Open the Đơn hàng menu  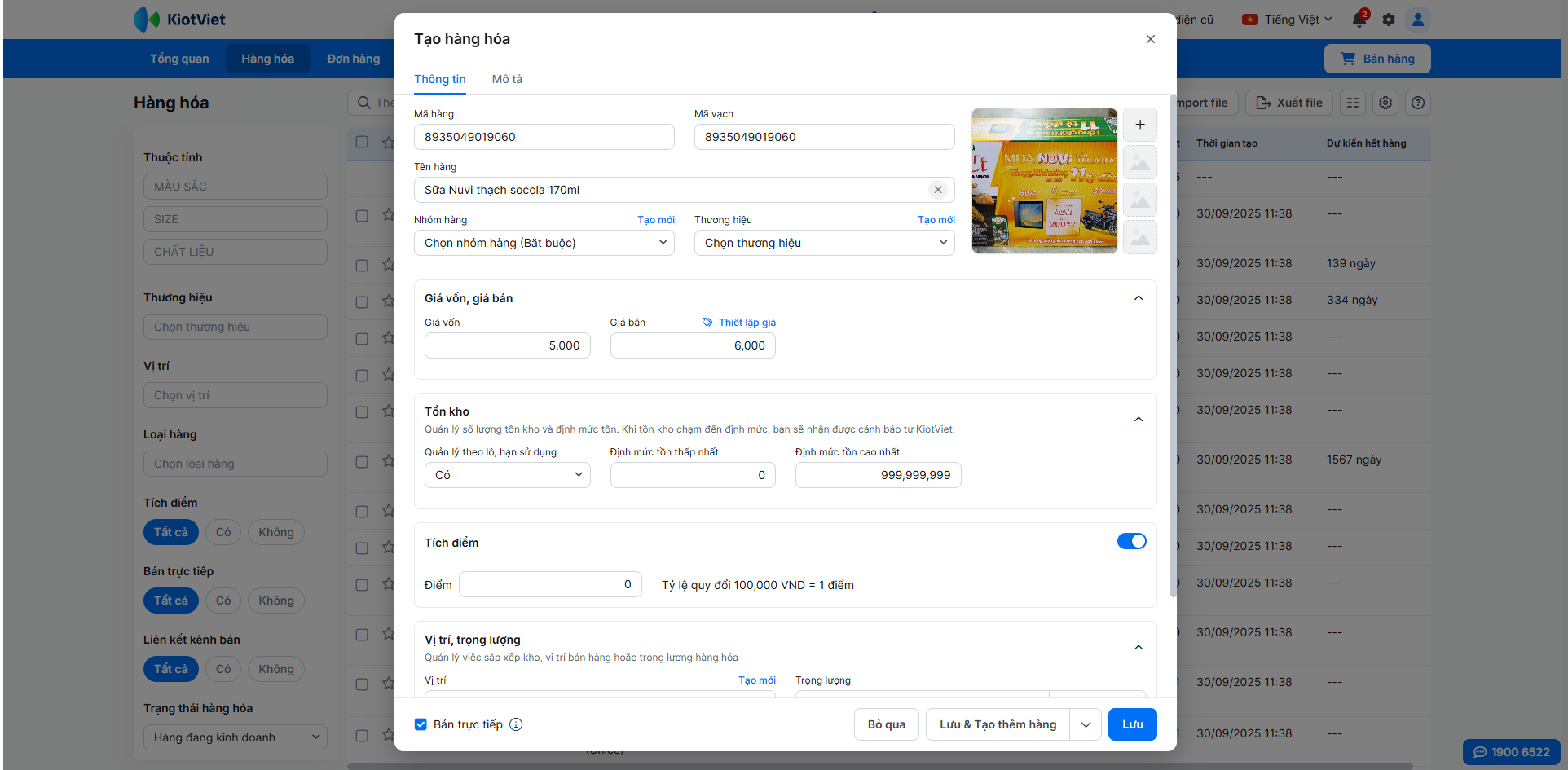pos(353,59)
